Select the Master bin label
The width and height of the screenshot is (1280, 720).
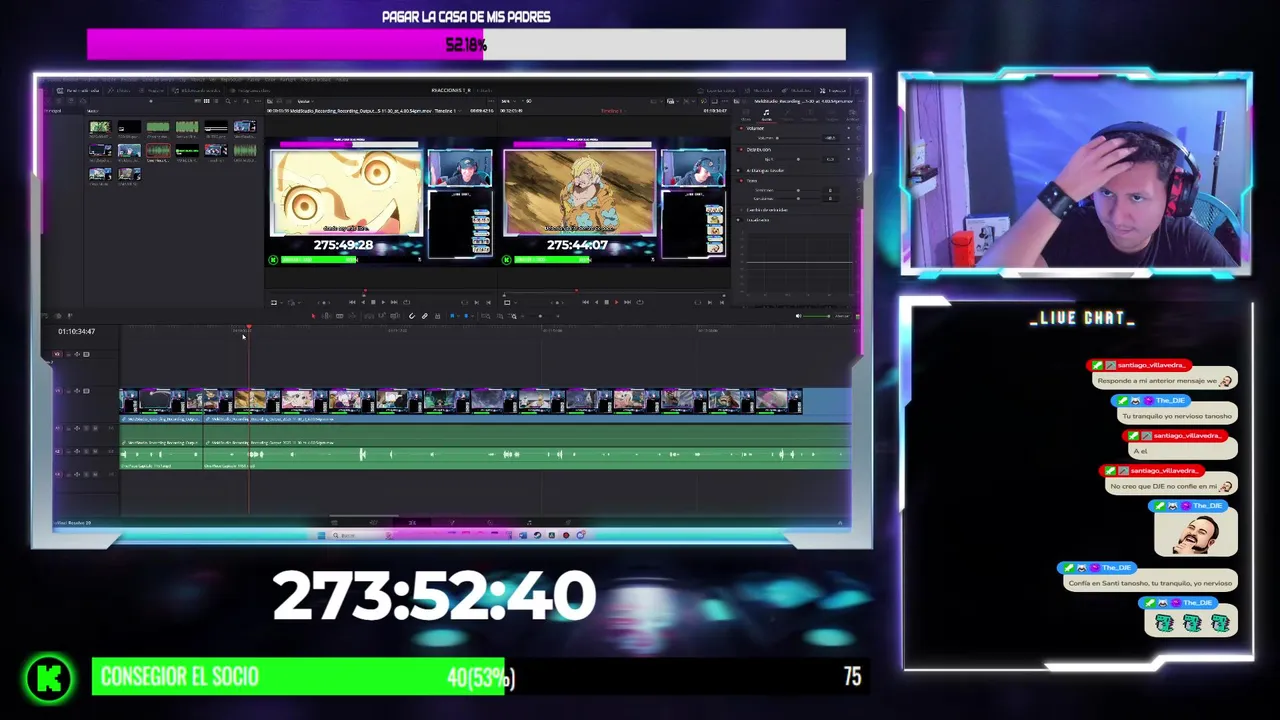(x=93, y=111)
